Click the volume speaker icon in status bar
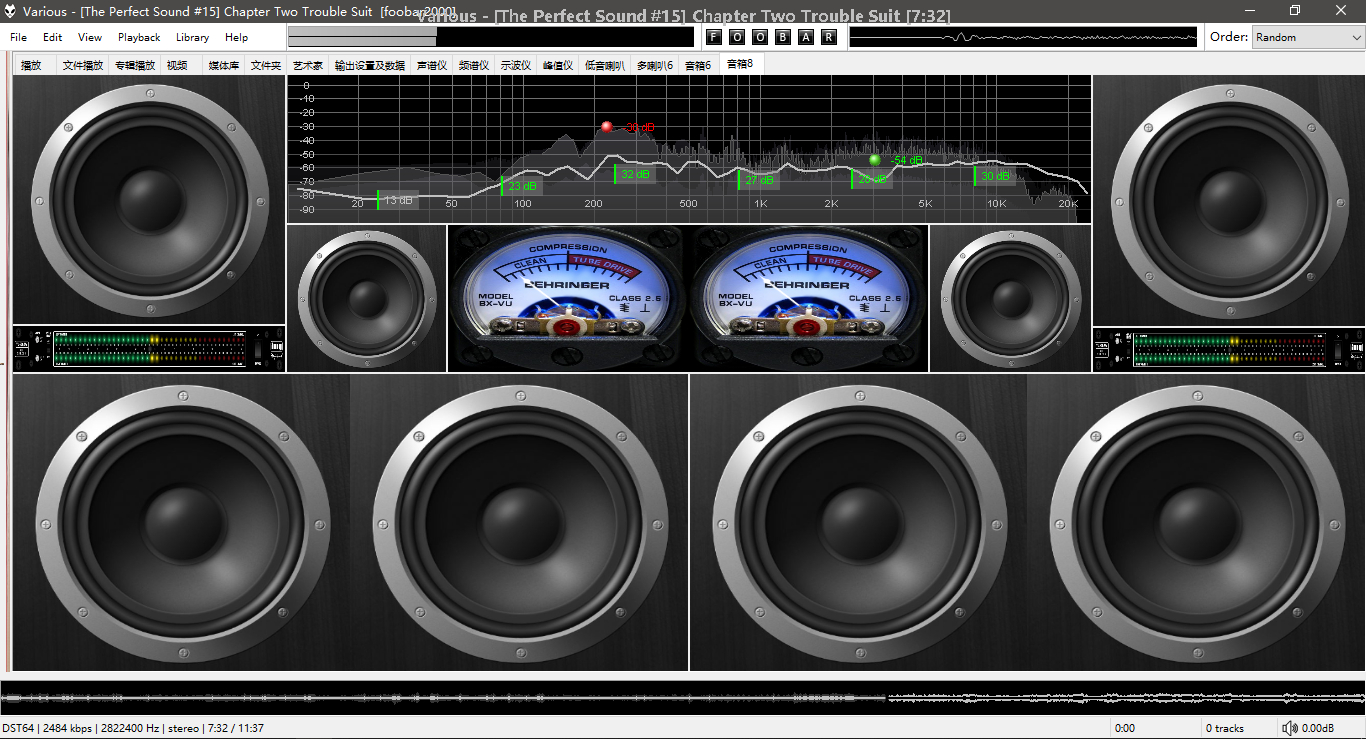The width and height of the screenshot is (1366, 739). (1290, 728)
